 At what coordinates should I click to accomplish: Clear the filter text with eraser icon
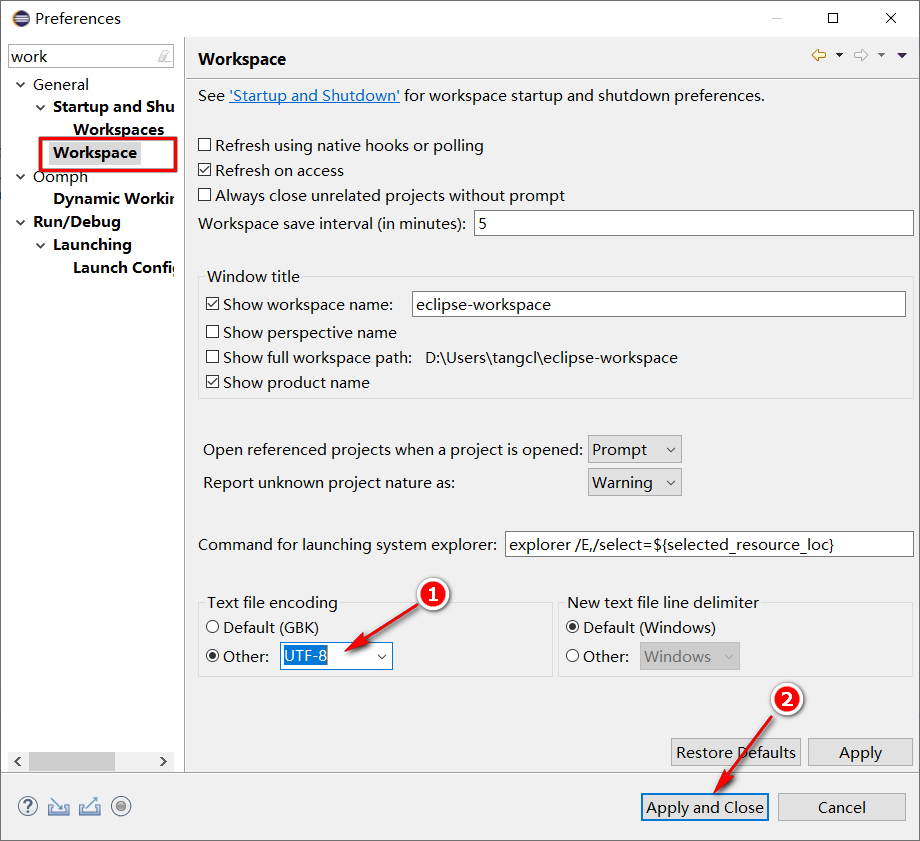click(x=163, y=57)
